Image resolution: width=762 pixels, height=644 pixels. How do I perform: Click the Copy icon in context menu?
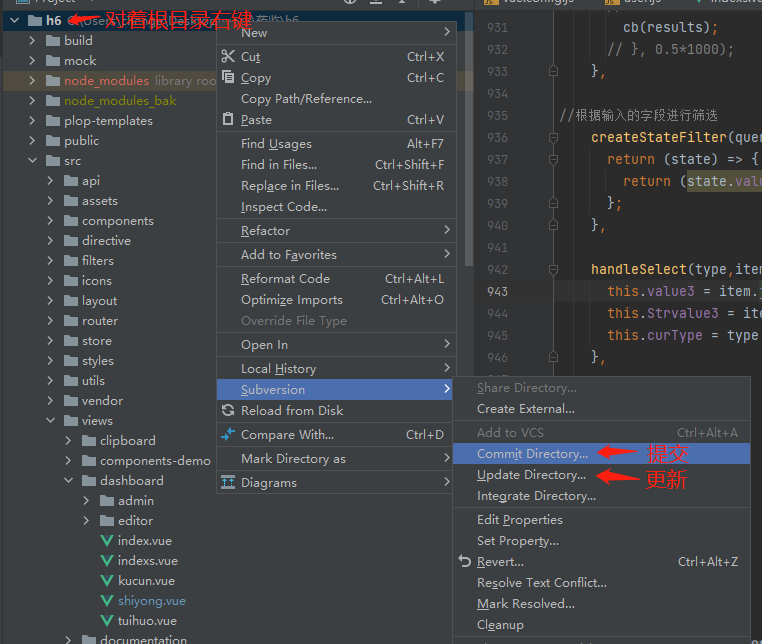(228, 78)
